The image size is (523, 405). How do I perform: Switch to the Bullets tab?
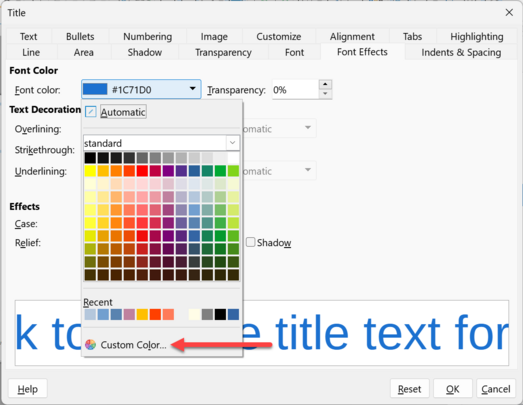click(x=80, y=36)
